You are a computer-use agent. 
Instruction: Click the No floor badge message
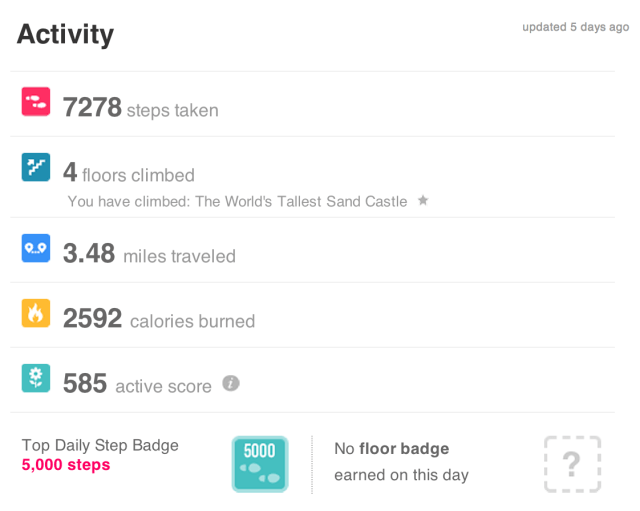[x=401, y=461]
